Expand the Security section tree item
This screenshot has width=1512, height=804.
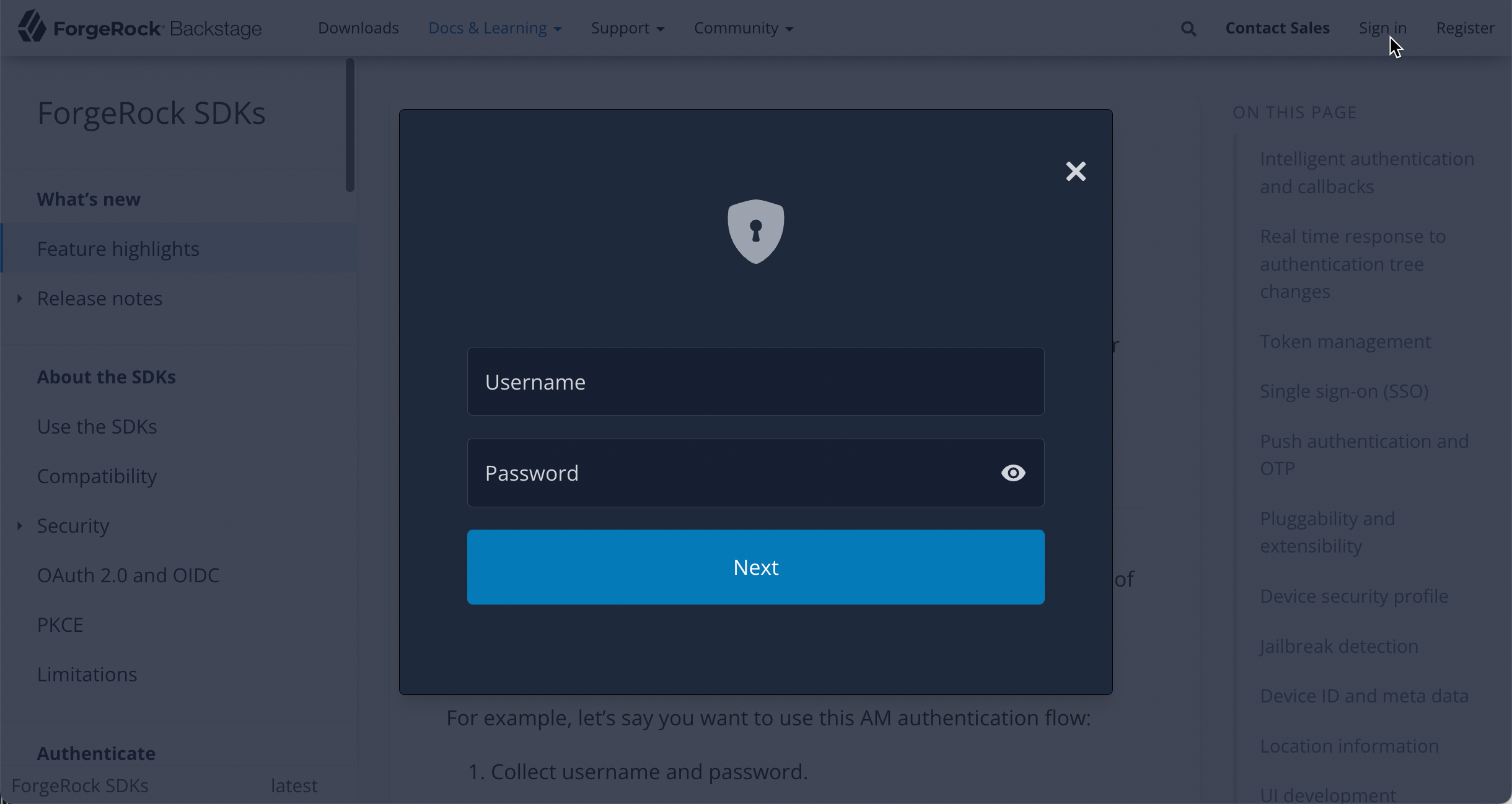tap(19, 525)
